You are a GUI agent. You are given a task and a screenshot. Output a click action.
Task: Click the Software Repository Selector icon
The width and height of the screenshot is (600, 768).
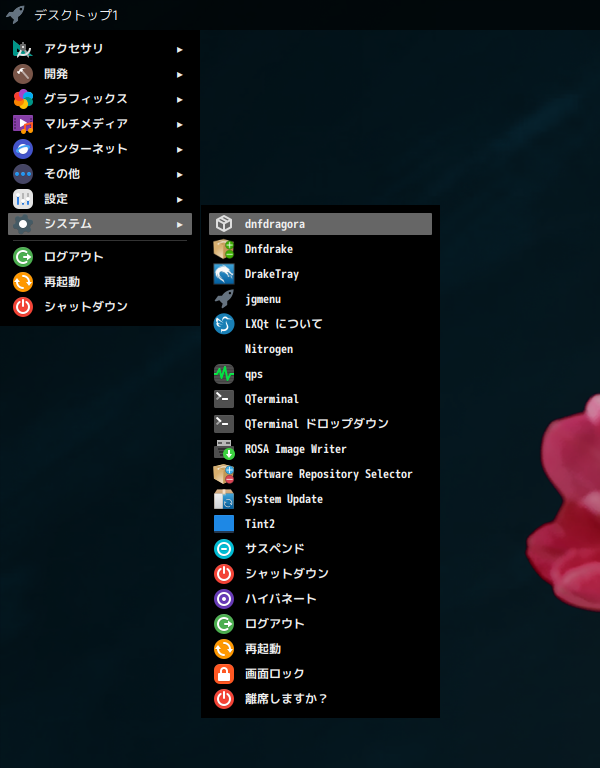click(224, 474)
